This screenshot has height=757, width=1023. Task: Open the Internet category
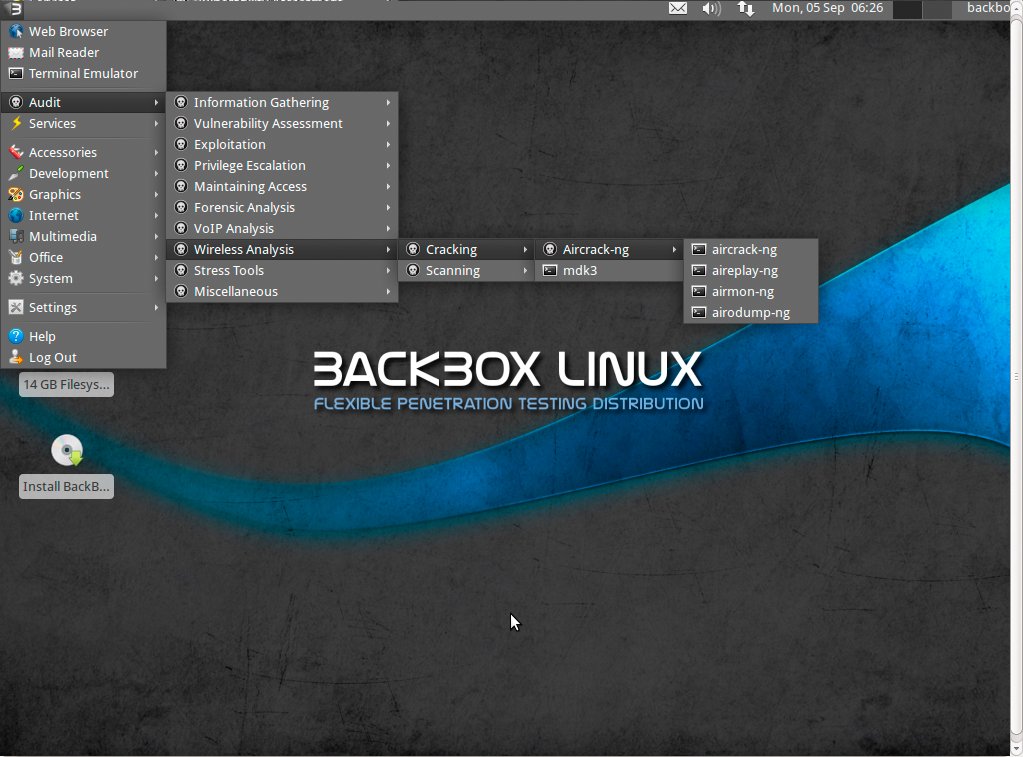coord(84,215)
